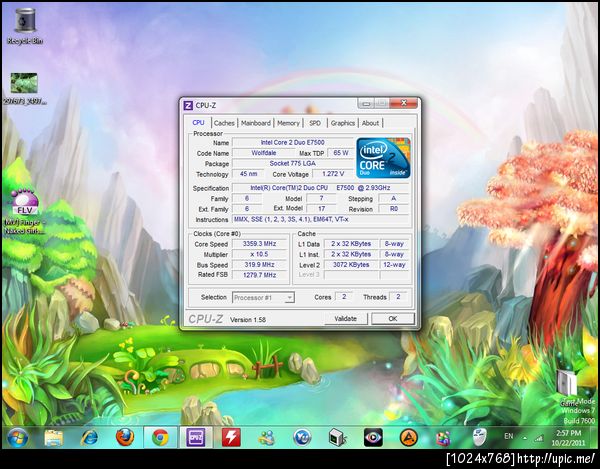Screen dimensions: 600x469
Task: Switch to the Memory tab
Action: [x=288, y=123]
